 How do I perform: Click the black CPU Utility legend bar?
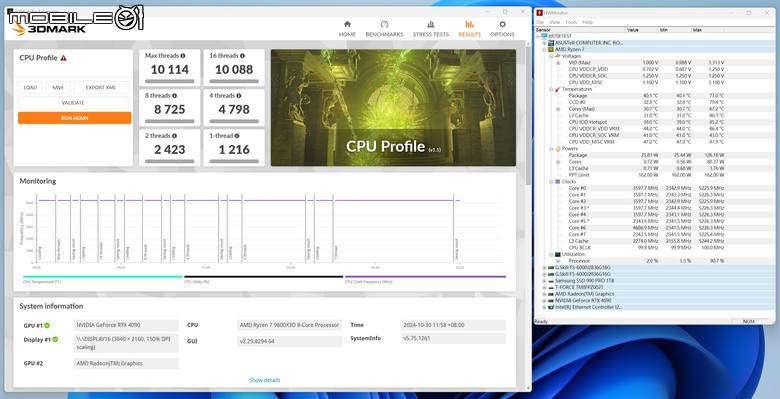tap(264, 277)
